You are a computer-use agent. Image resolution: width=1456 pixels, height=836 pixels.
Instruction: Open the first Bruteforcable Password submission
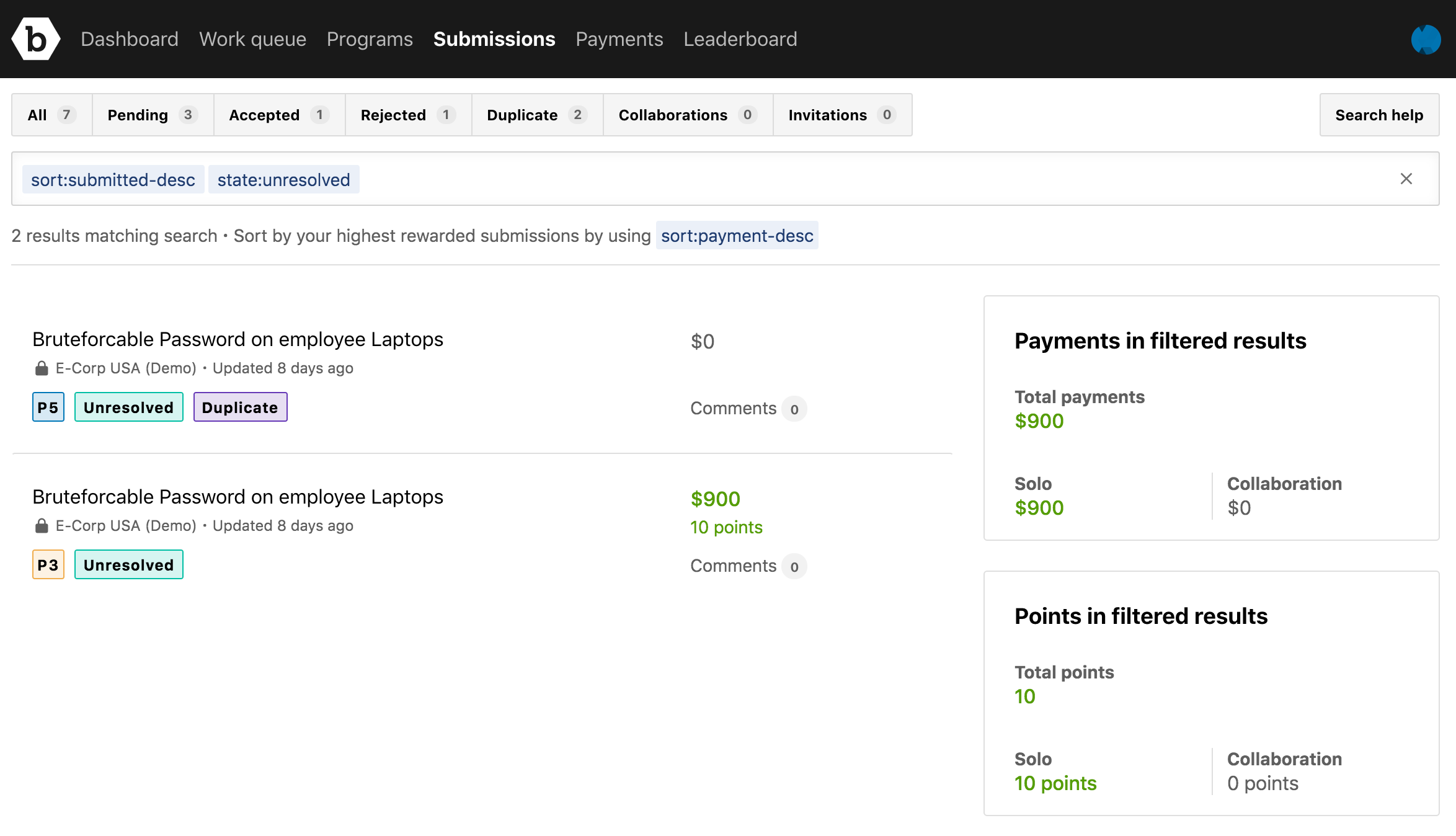(237, 339)
